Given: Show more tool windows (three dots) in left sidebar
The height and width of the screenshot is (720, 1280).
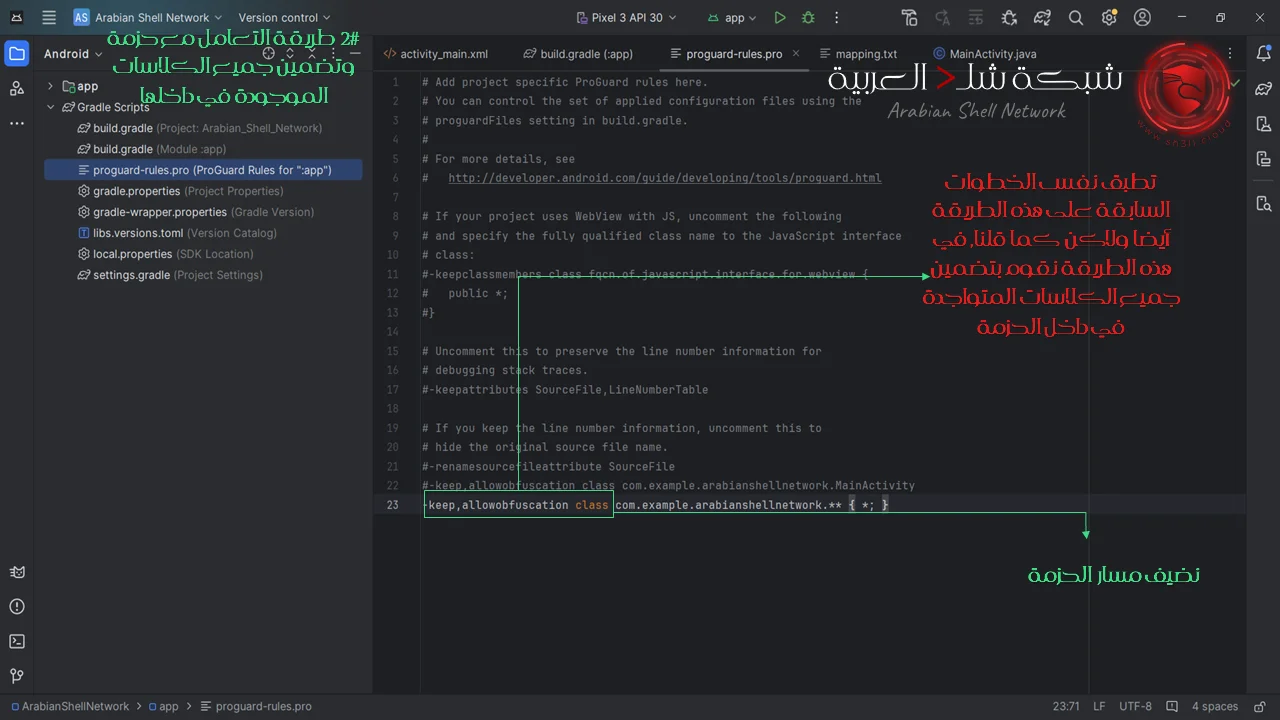Looking at the screenshot, I should (x=17, y=124).
